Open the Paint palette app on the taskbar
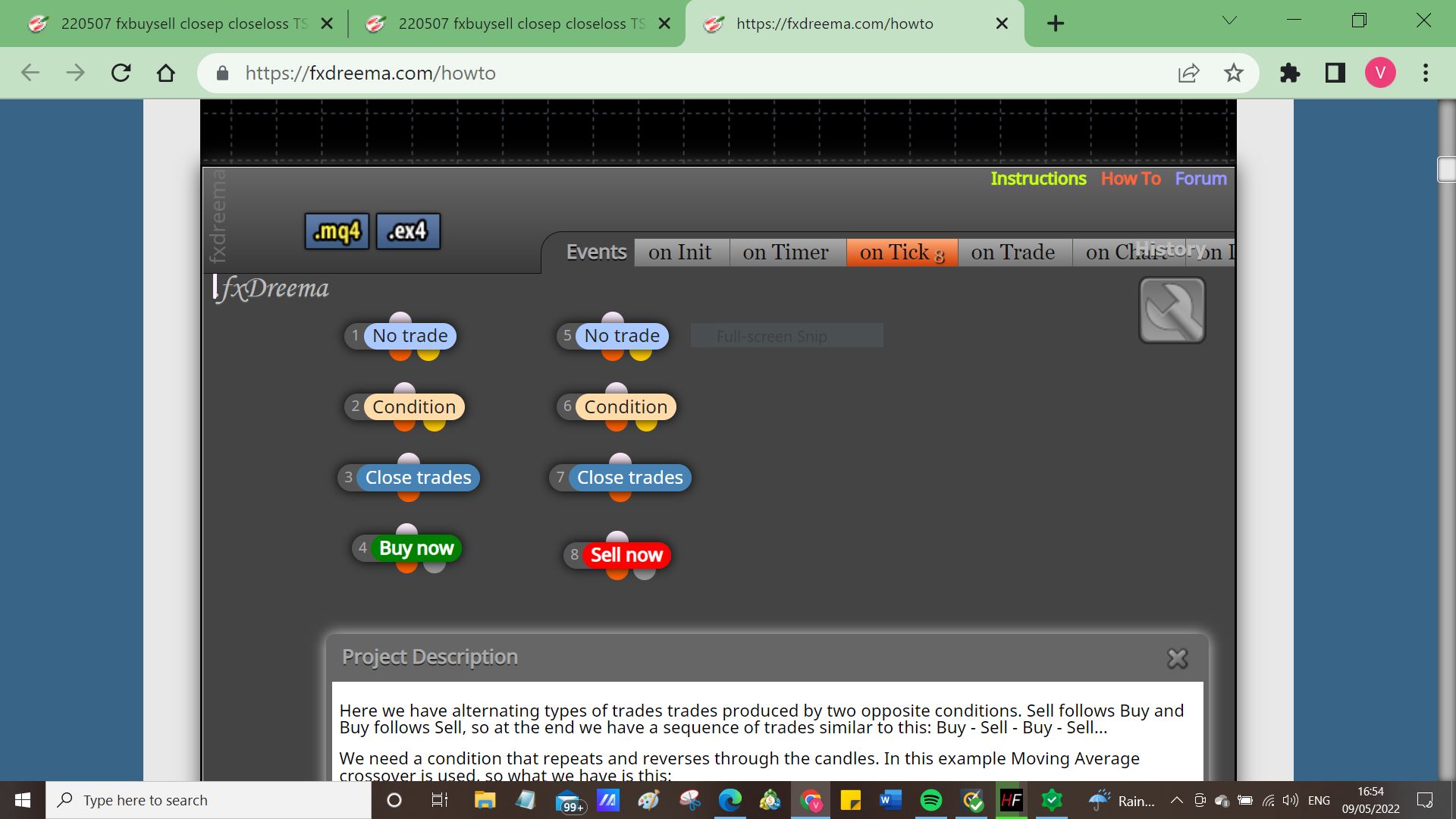 click(649, 800)
